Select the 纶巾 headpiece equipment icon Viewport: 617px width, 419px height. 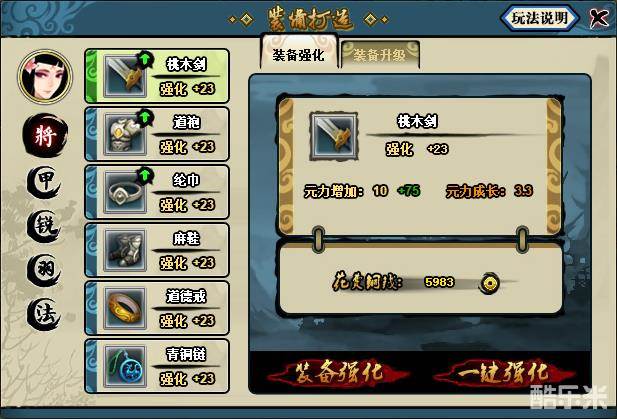[124, 192]
